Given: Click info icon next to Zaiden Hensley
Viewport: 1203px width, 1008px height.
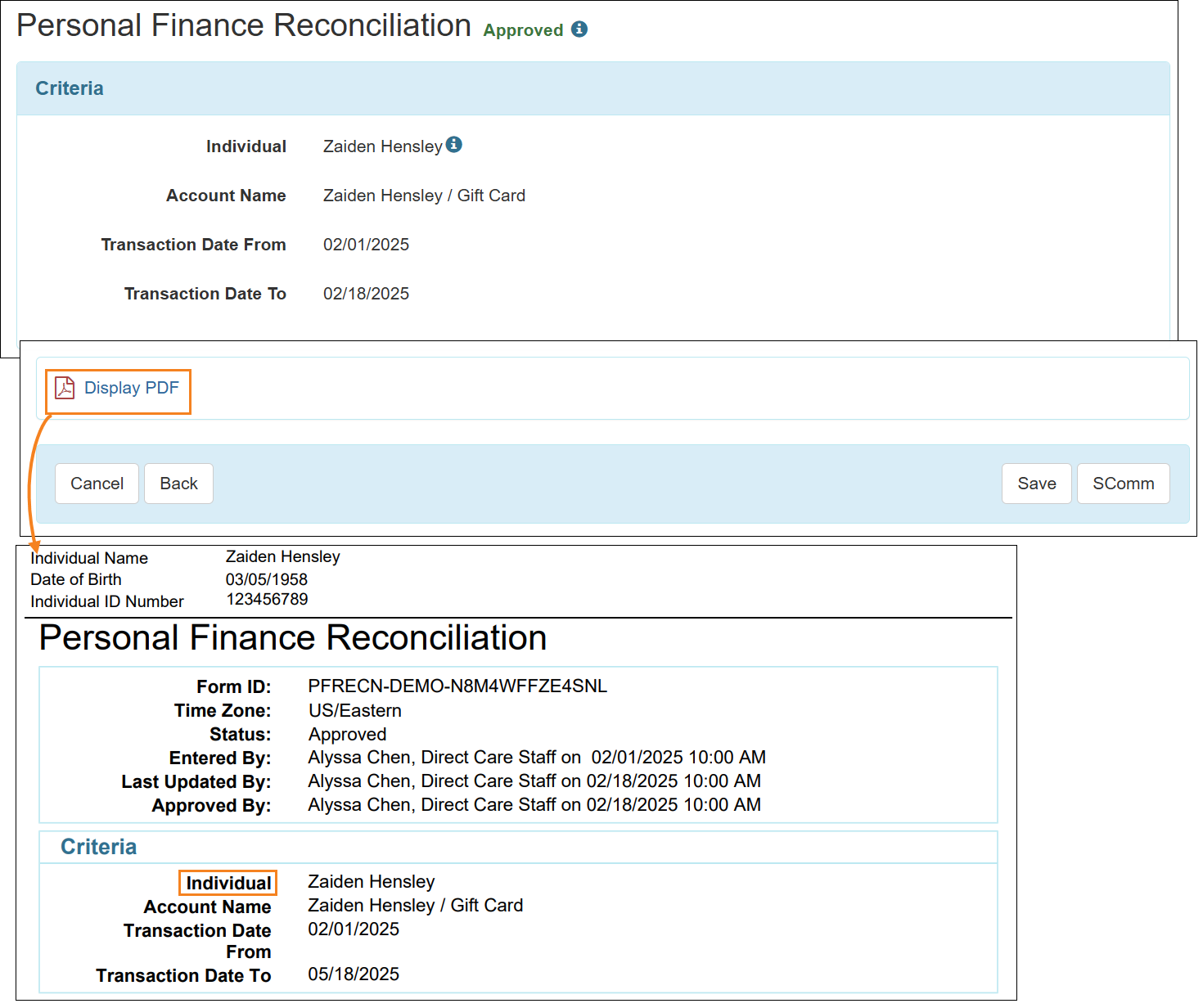Looking at the screenshot, I should 454,145.
